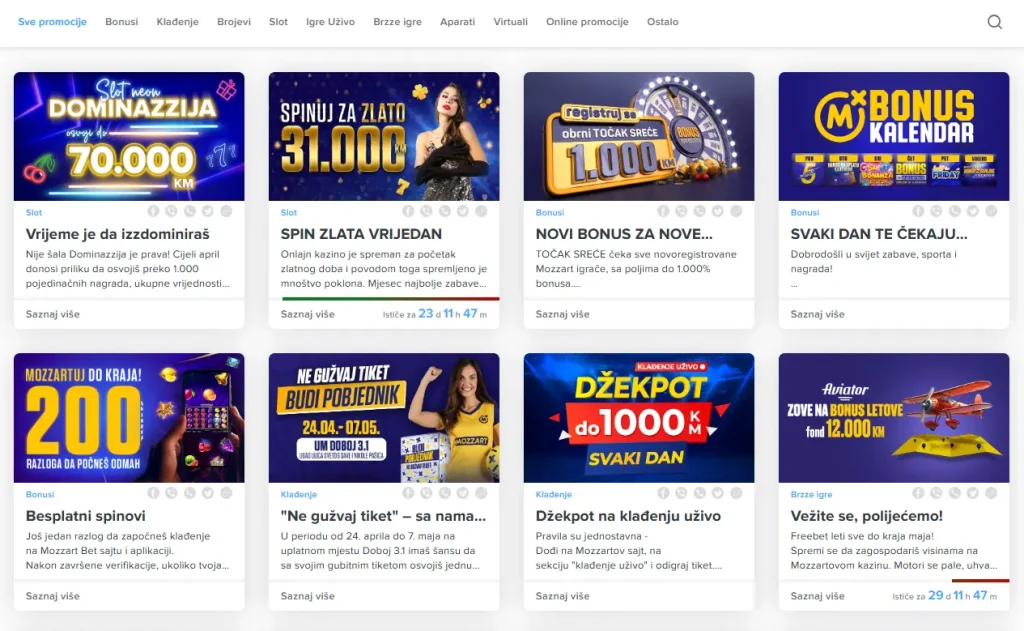The image size is (1024, 631).
Task: Click the 'Džekpot na klađenju uživo' heading
Action: point(628,516)
